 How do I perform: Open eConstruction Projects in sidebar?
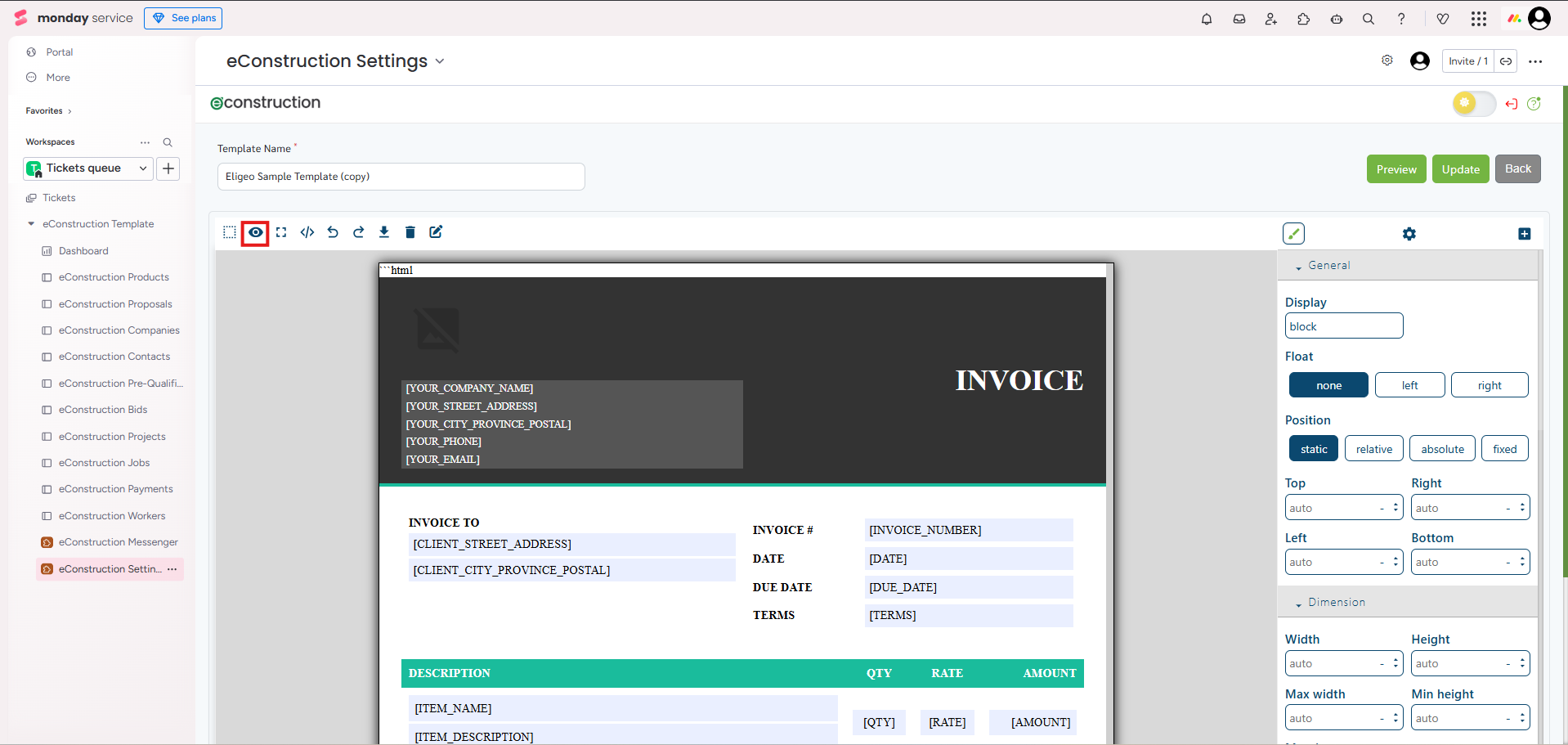coord(112,437)
